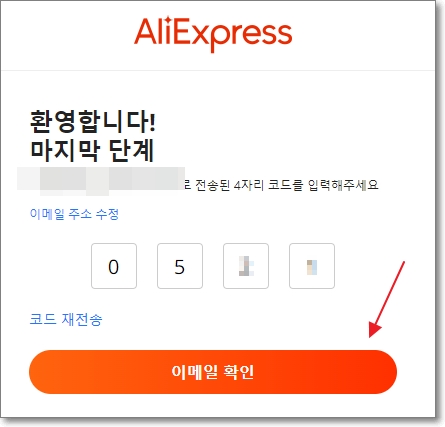445x427 pixels.
Task: Click the orange 이메일 확인 button
Action: 213,372
